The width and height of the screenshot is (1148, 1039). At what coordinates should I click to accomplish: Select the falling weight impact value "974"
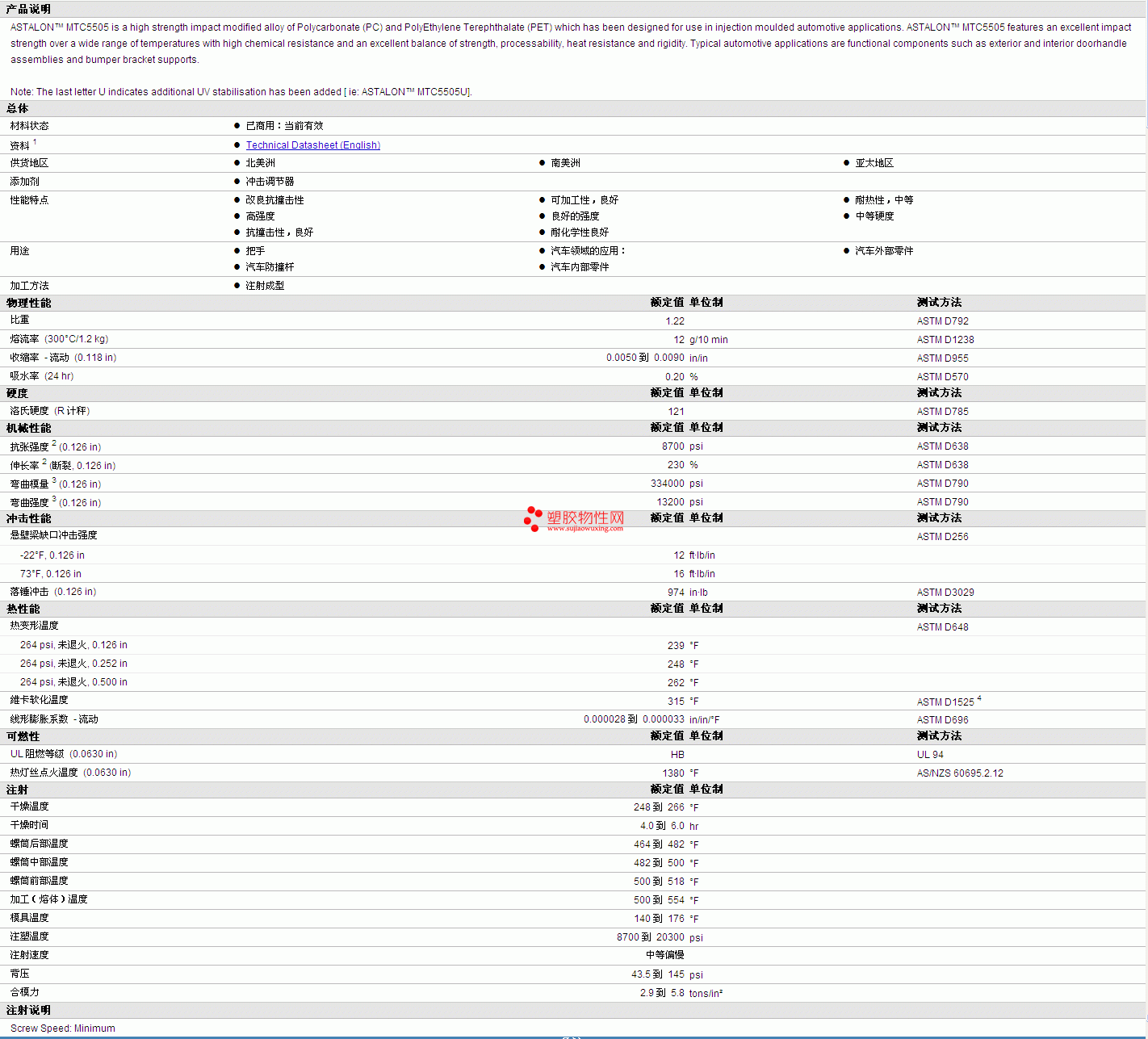pos(676,593)
